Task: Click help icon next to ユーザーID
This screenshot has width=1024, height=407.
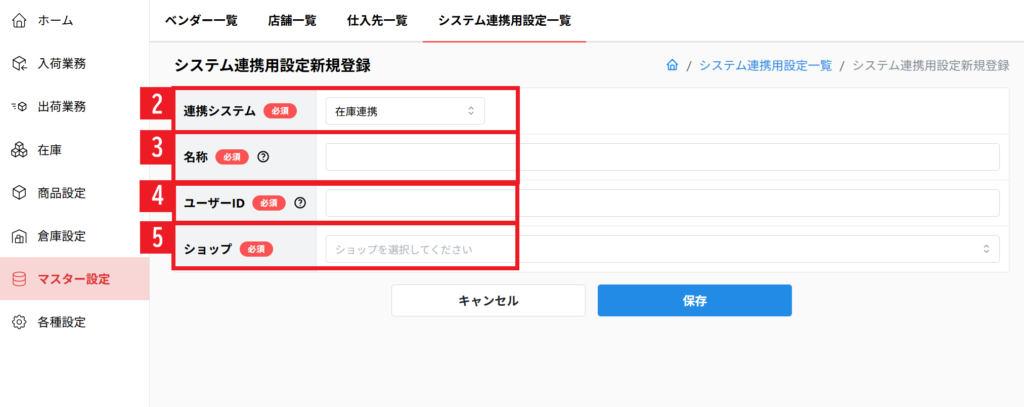Action: [300, 203]
